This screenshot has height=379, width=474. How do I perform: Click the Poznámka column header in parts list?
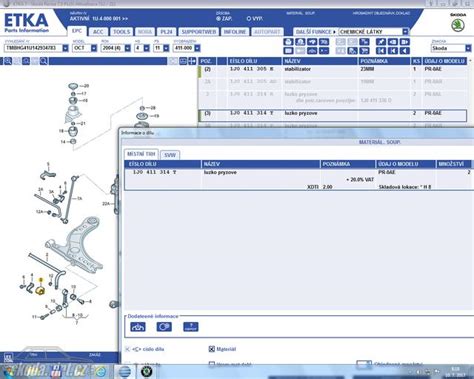click(384, 61)
